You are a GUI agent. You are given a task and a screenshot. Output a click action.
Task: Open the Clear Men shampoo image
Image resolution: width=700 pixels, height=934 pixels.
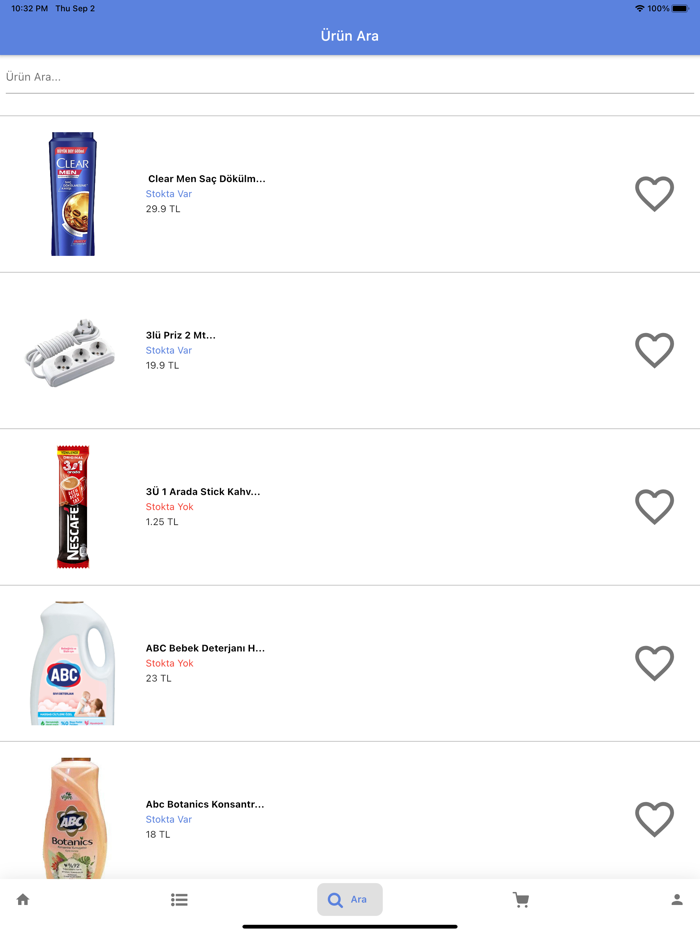73,194
